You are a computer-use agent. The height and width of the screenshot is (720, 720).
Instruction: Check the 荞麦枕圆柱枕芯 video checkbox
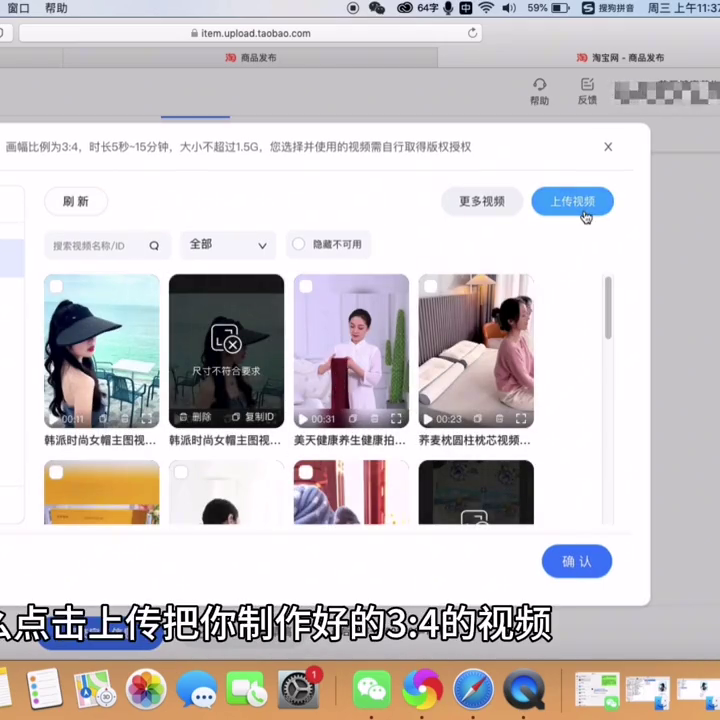(x=431, y=287)
